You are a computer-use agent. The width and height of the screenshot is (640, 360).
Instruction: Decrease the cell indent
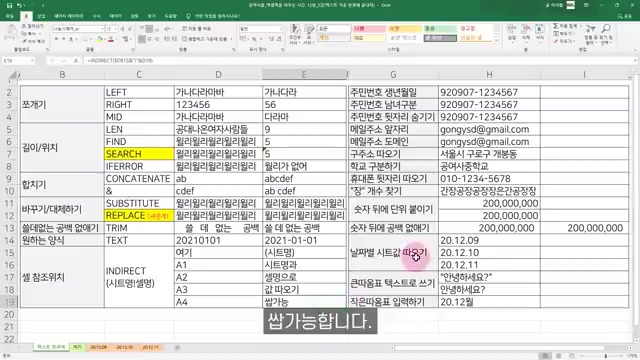[x=167, y=39]
